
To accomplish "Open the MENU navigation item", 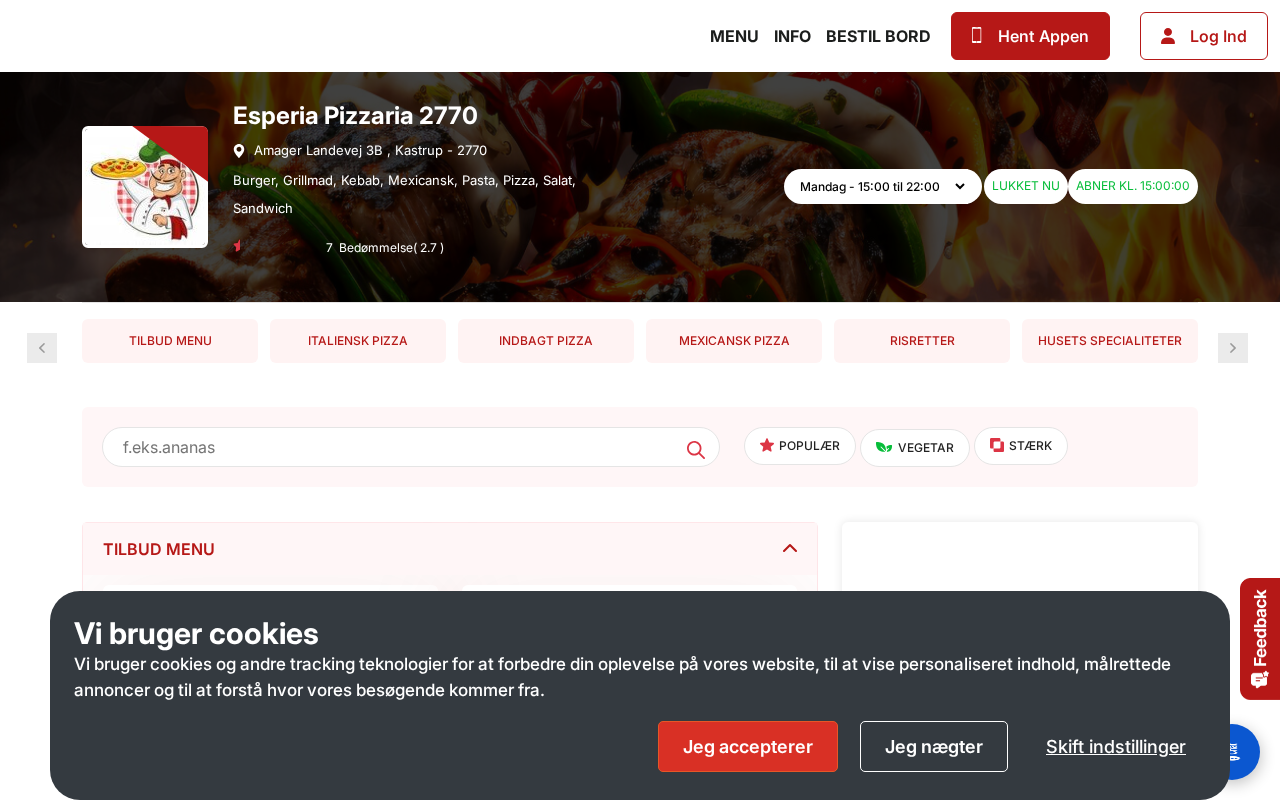I will pos(734,36).
